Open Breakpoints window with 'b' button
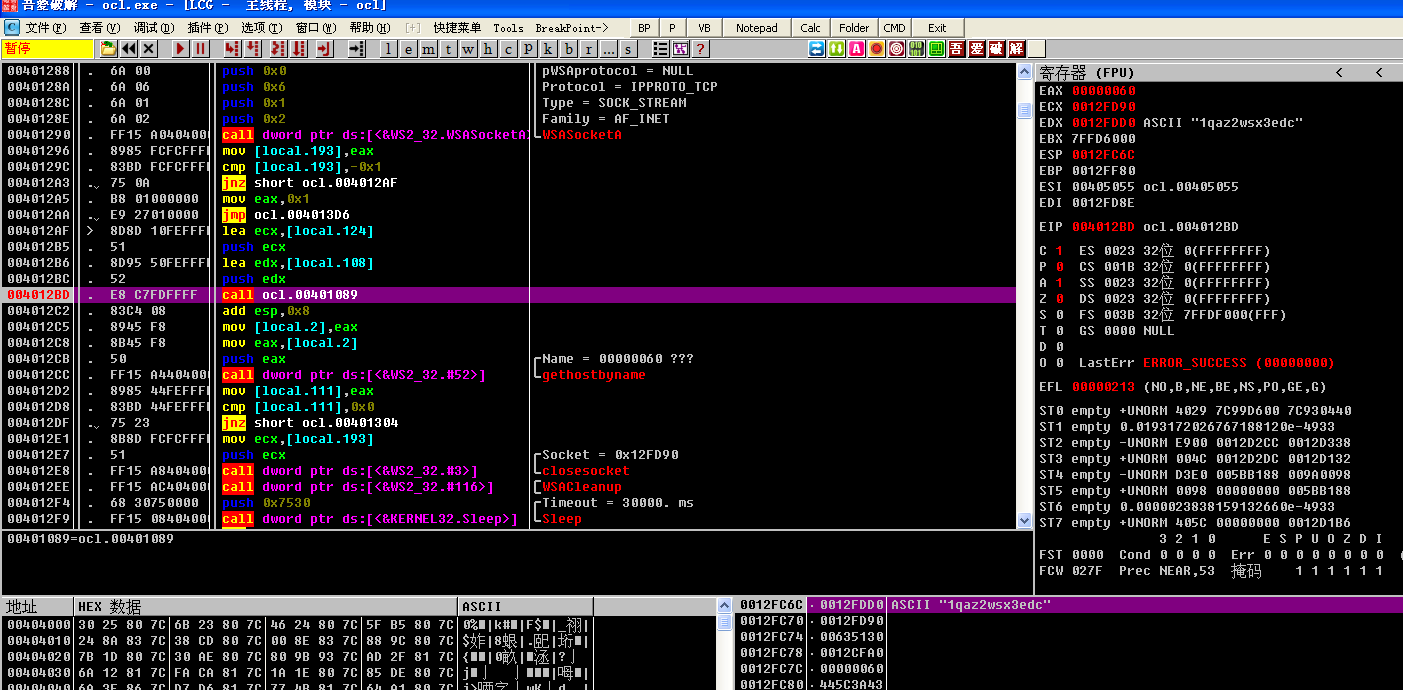 click(x=568, y=48)
